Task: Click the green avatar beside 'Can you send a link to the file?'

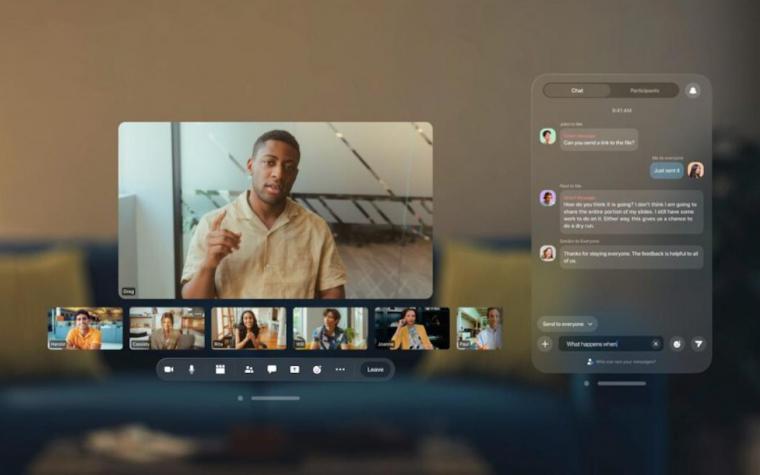Action: pos(548,136)
